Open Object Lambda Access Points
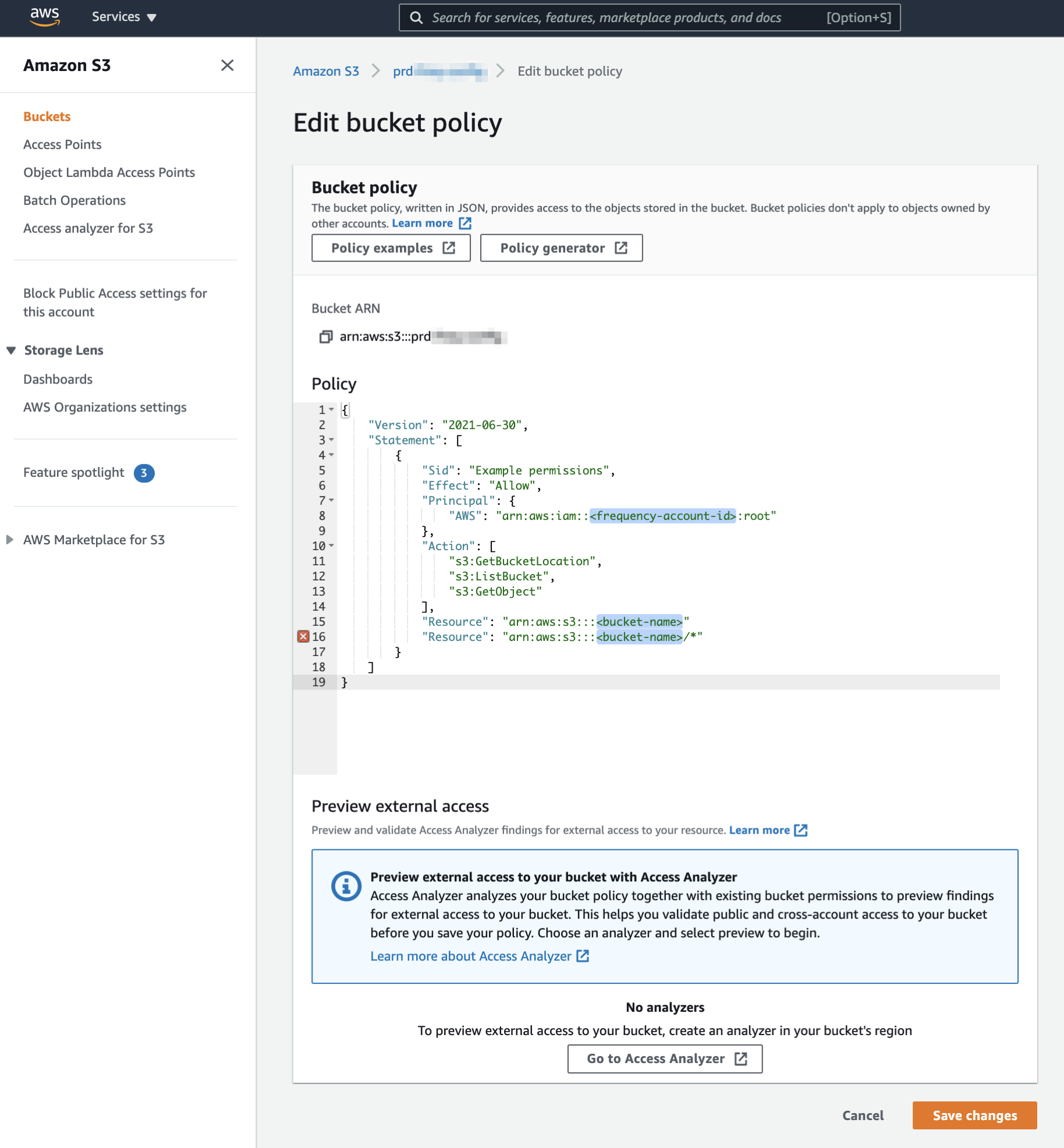Screen dimensions: 1064x1148 click(109, 172)
